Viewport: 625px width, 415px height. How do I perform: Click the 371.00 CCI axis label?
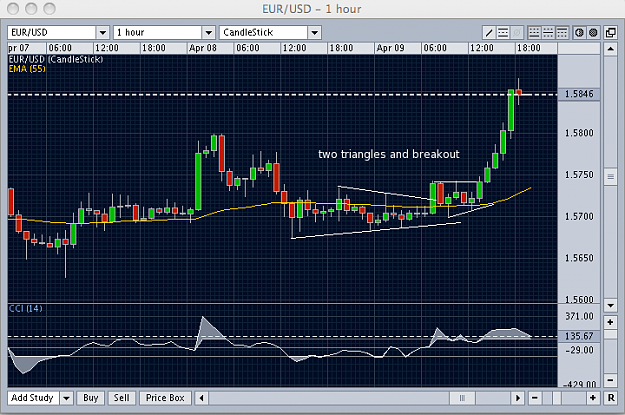pyautogui.click(x=579, y=316)
